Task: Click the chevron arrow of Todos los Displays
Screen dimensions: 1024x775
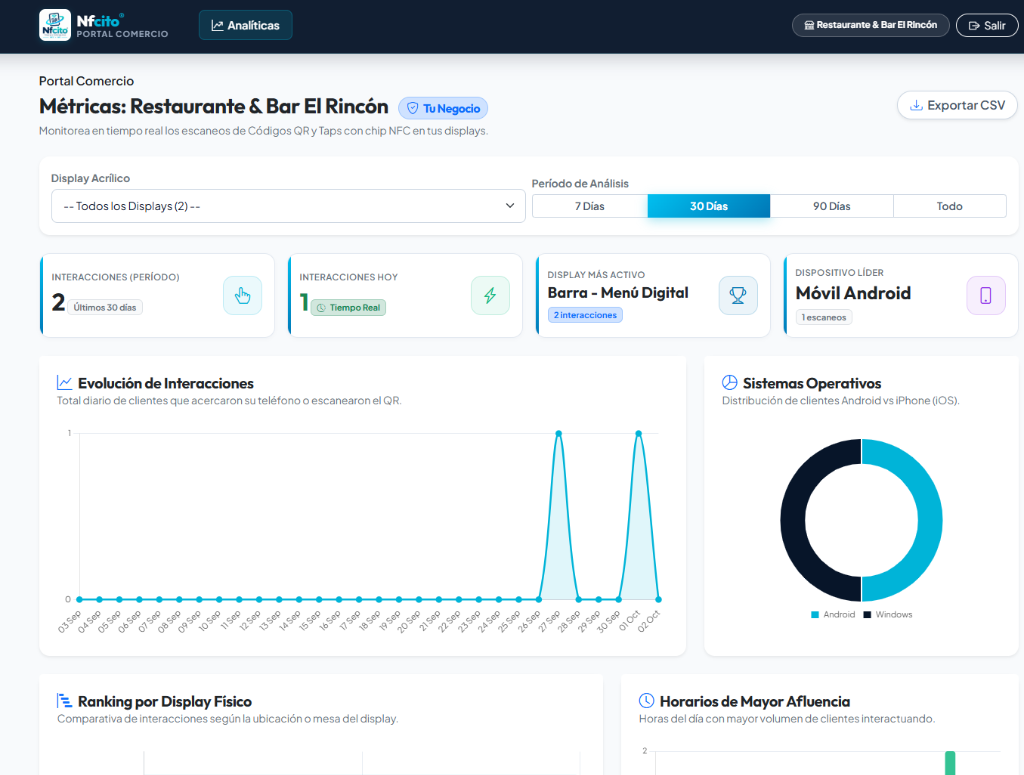Action: [x=510, y=206]
